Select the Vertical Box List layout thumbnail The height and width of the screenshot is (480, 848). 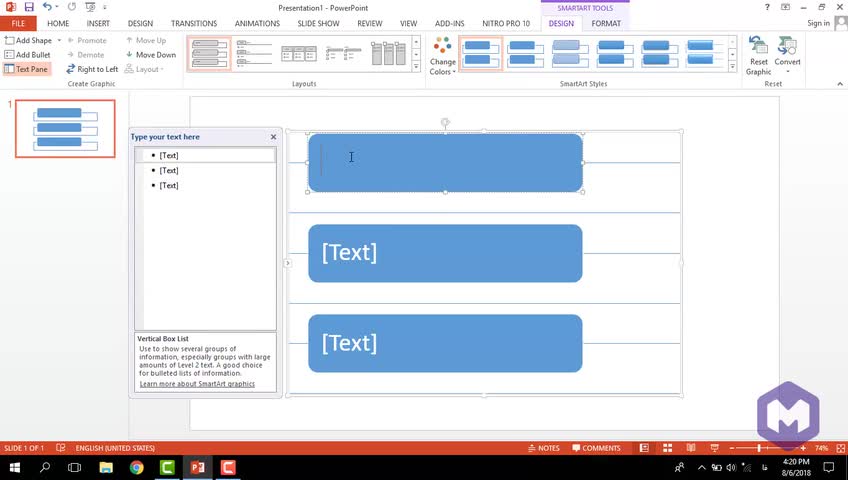click(x=209, y=54)
